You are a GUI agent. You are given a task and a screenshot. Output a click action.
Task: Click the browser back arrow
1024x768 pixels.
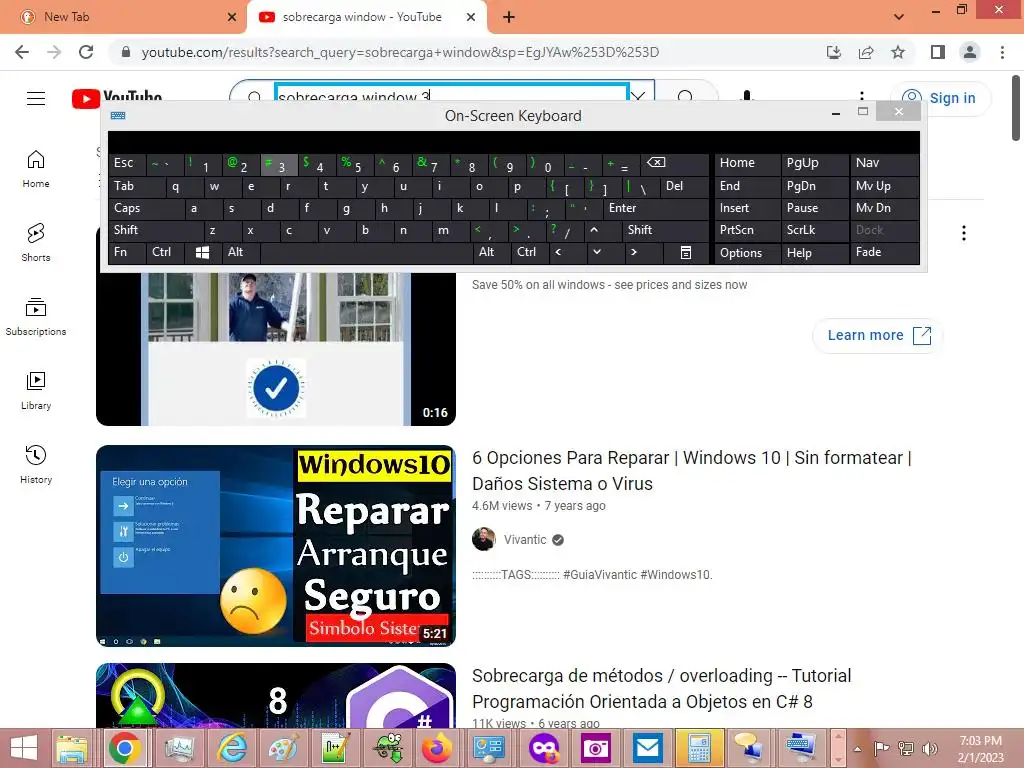[22, 52]
